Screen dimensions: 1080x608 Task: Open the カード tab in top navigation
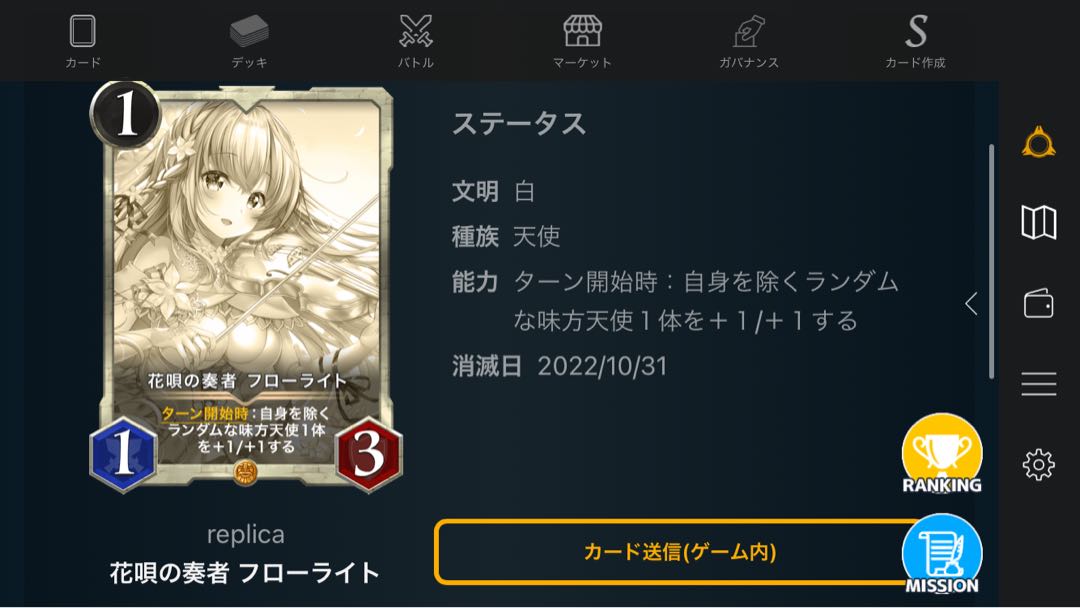coord(83,41)
